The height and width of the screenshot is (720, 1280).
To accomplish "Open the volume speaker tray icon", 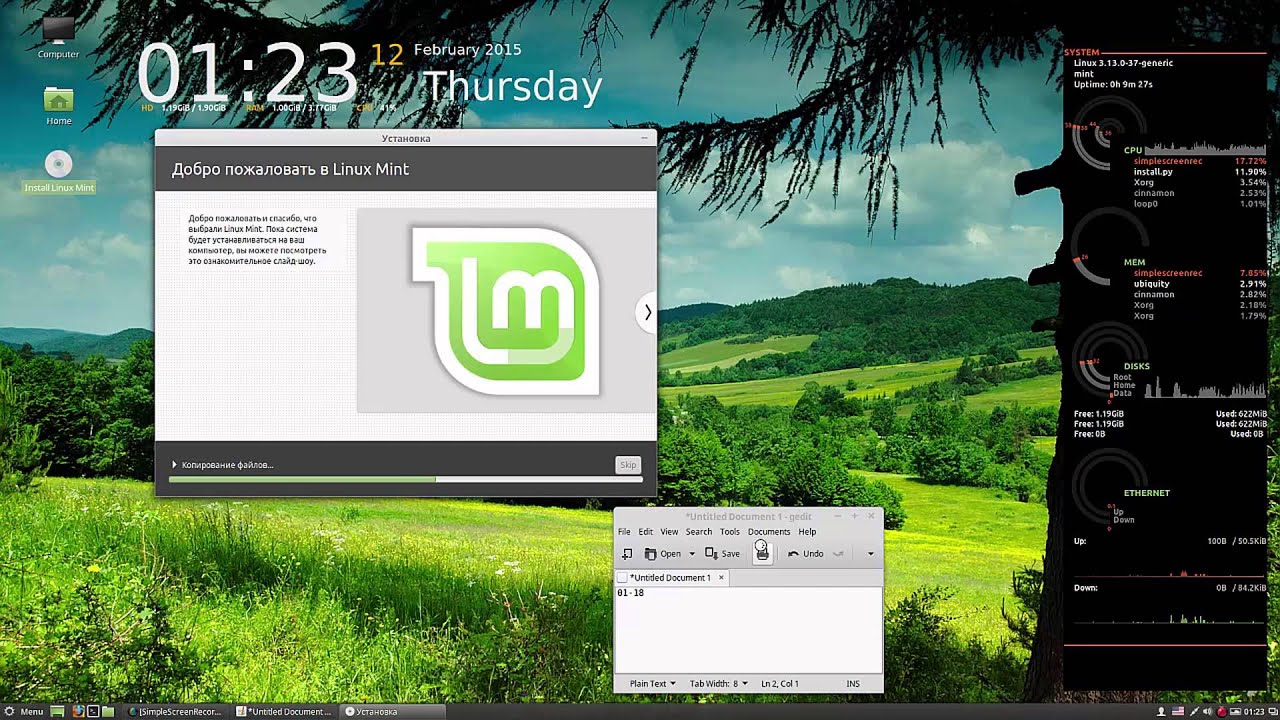I will point(1207,712).
